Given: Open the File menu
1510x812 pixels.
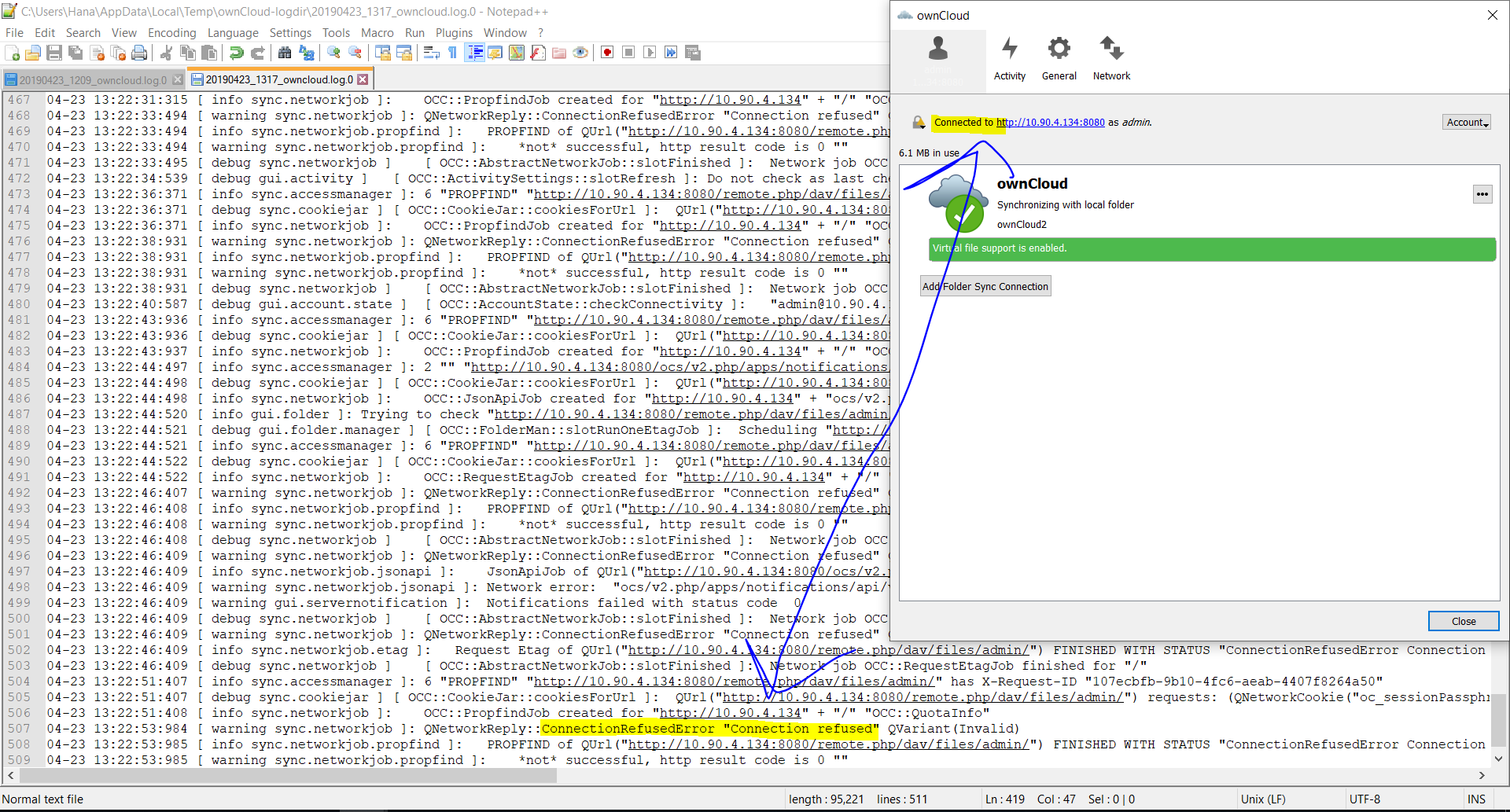Looking at the screenshot, I should coord(14,33).
